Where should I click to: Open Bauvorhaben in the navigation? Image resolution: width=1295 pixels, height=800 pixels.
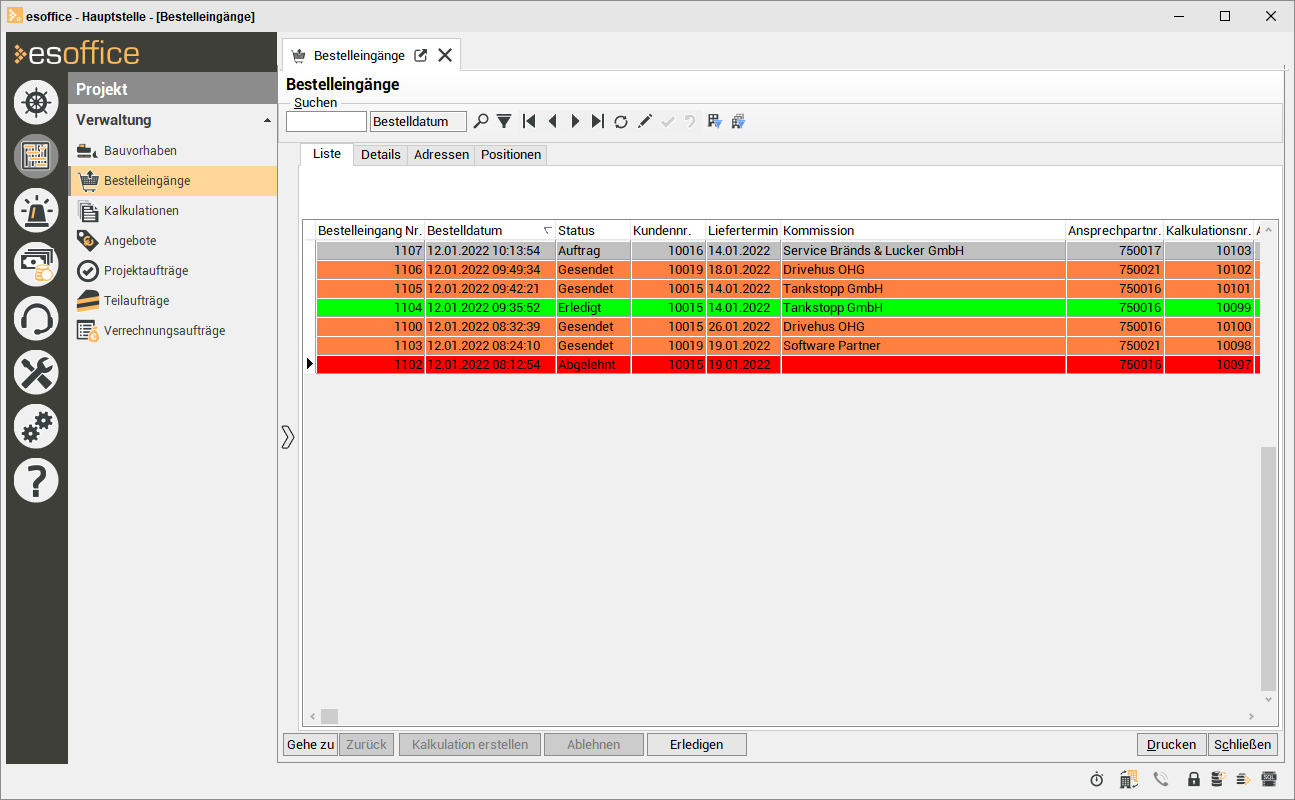tap(172, 151)
